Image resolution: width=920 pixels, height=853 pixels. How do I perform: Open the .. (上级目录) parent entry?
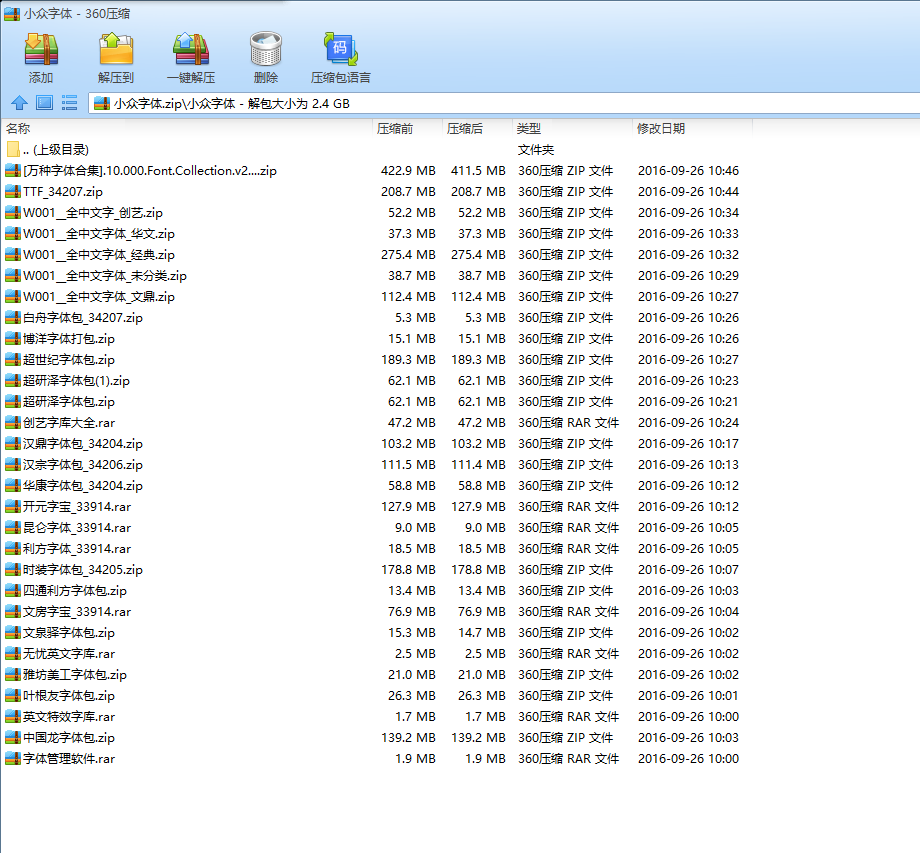pyautogui.click(x=56, y=150)
